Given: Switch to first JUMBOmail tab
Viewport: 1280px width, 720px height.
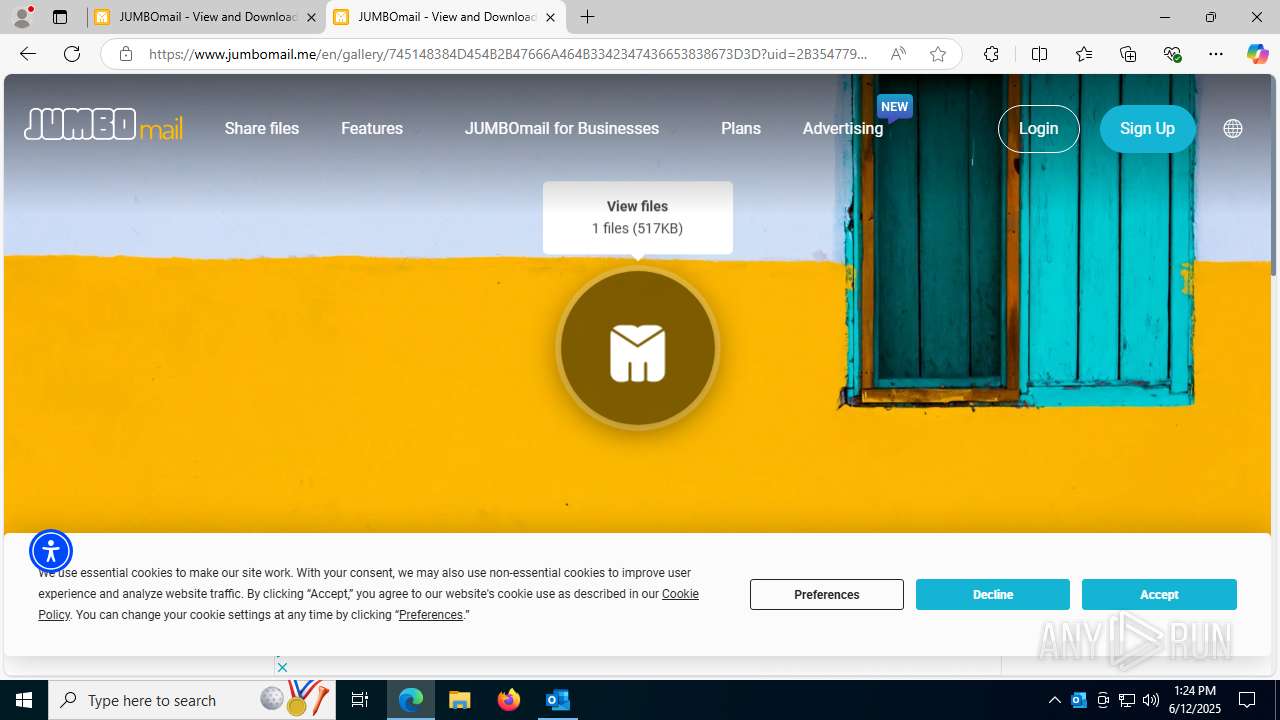Looking at the screenshot, I should 206,17.
